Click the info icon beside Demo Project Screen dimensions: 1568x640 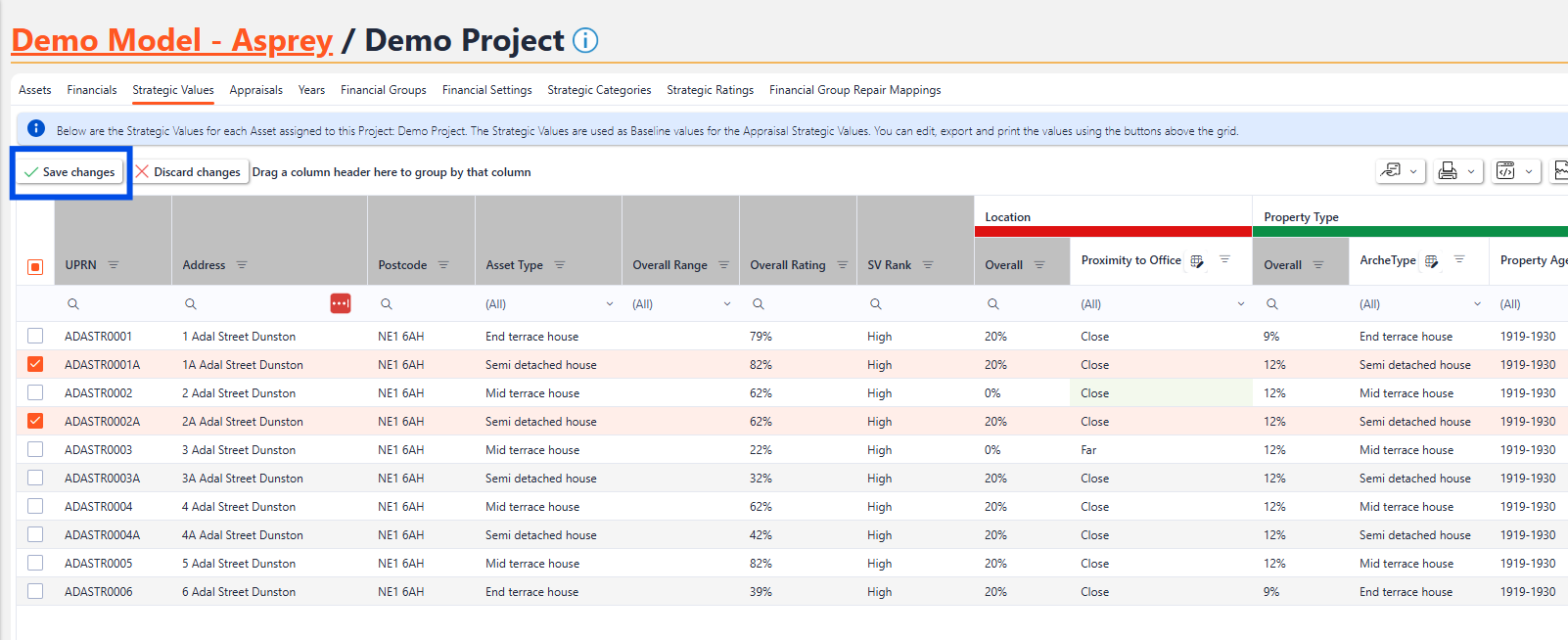[x=585, y=41]
